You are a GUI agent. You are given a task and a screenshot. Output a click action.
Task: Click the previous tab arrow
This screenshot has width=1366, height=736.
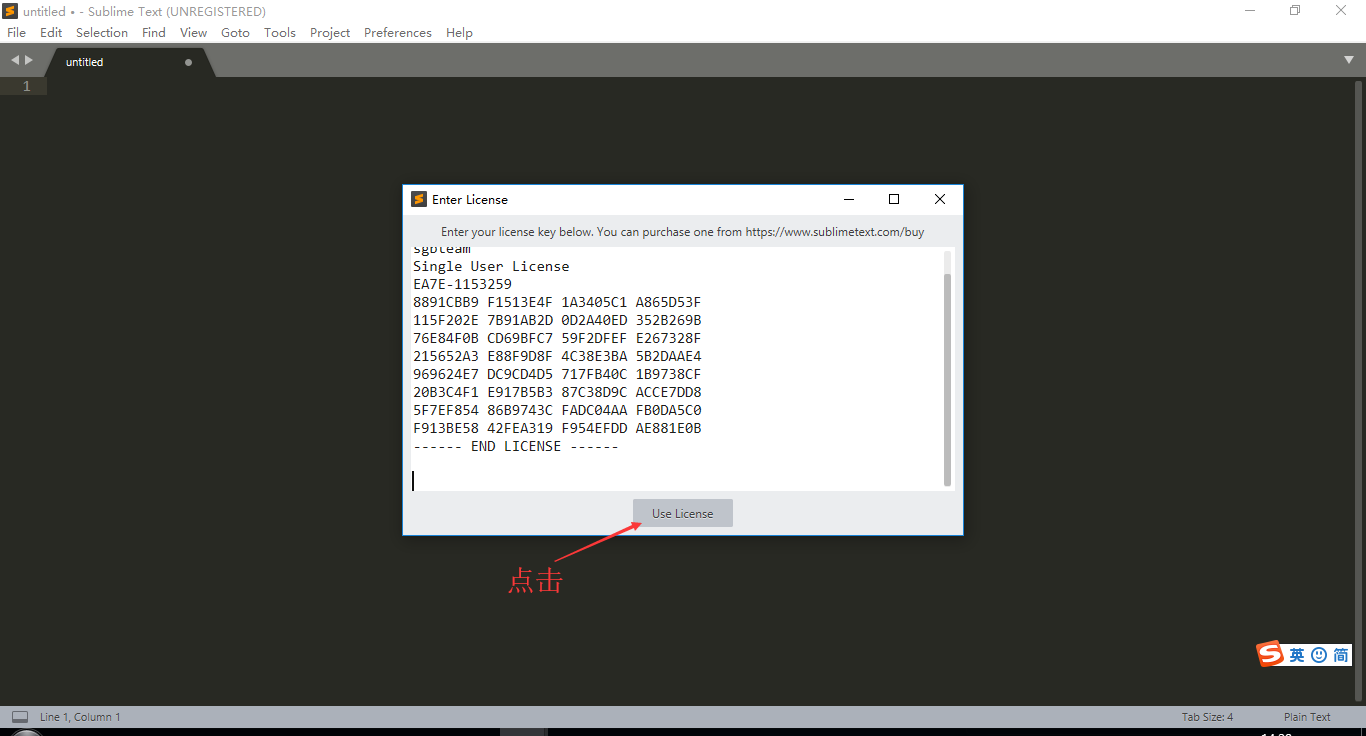(15, 60)
